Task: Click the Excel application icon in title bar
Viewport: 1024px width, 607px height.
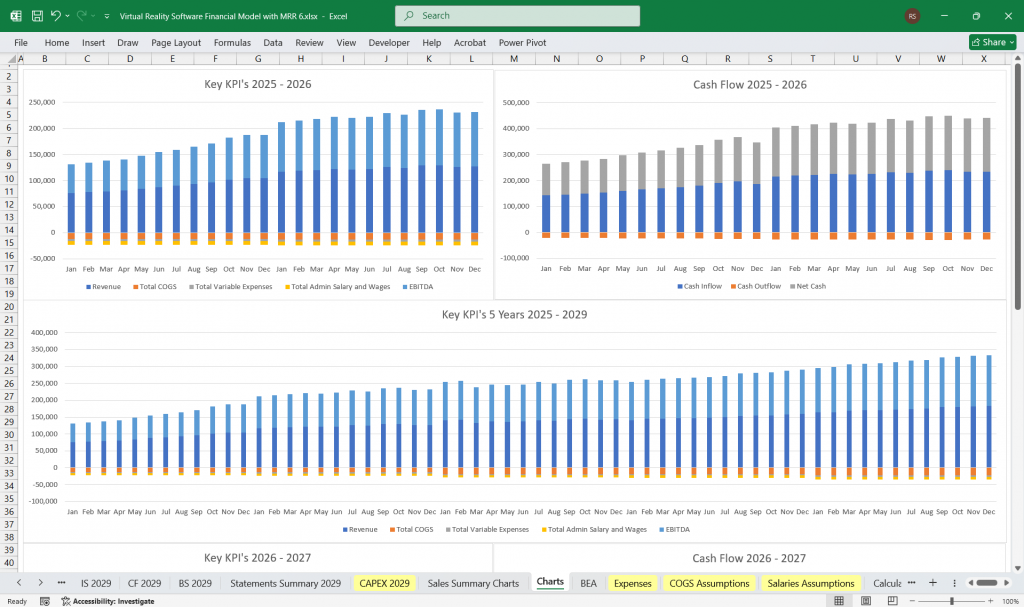Action: [14, 15]
